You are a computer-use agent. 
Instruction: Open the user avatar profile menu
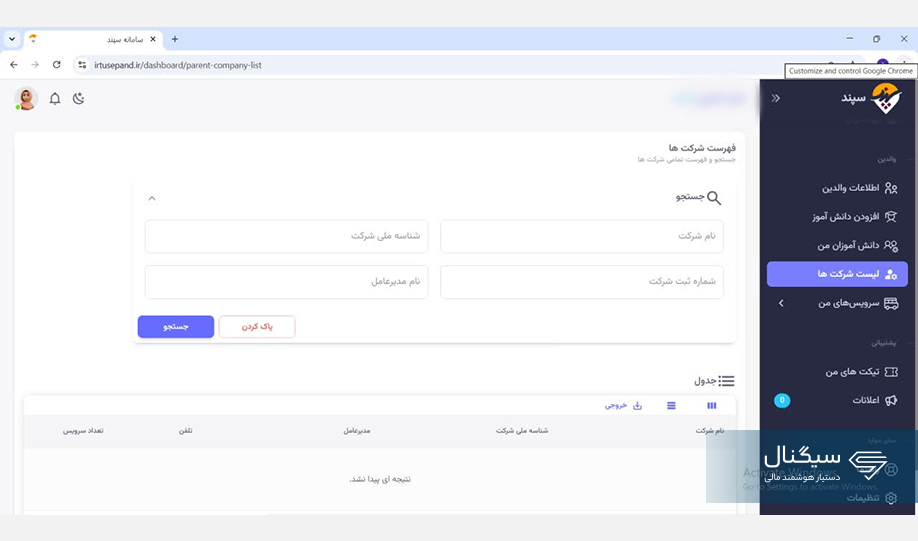[x=26, y=98]
